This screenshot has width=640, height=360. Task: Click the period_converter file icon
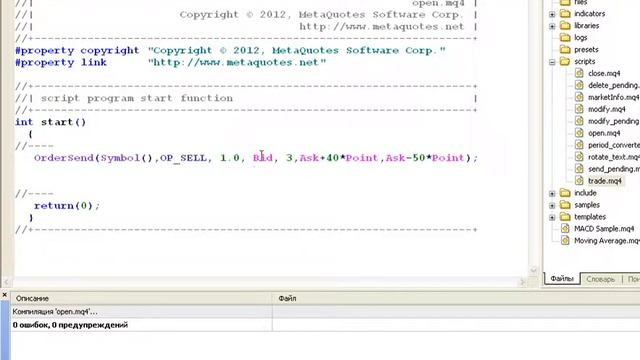[579, 145]
